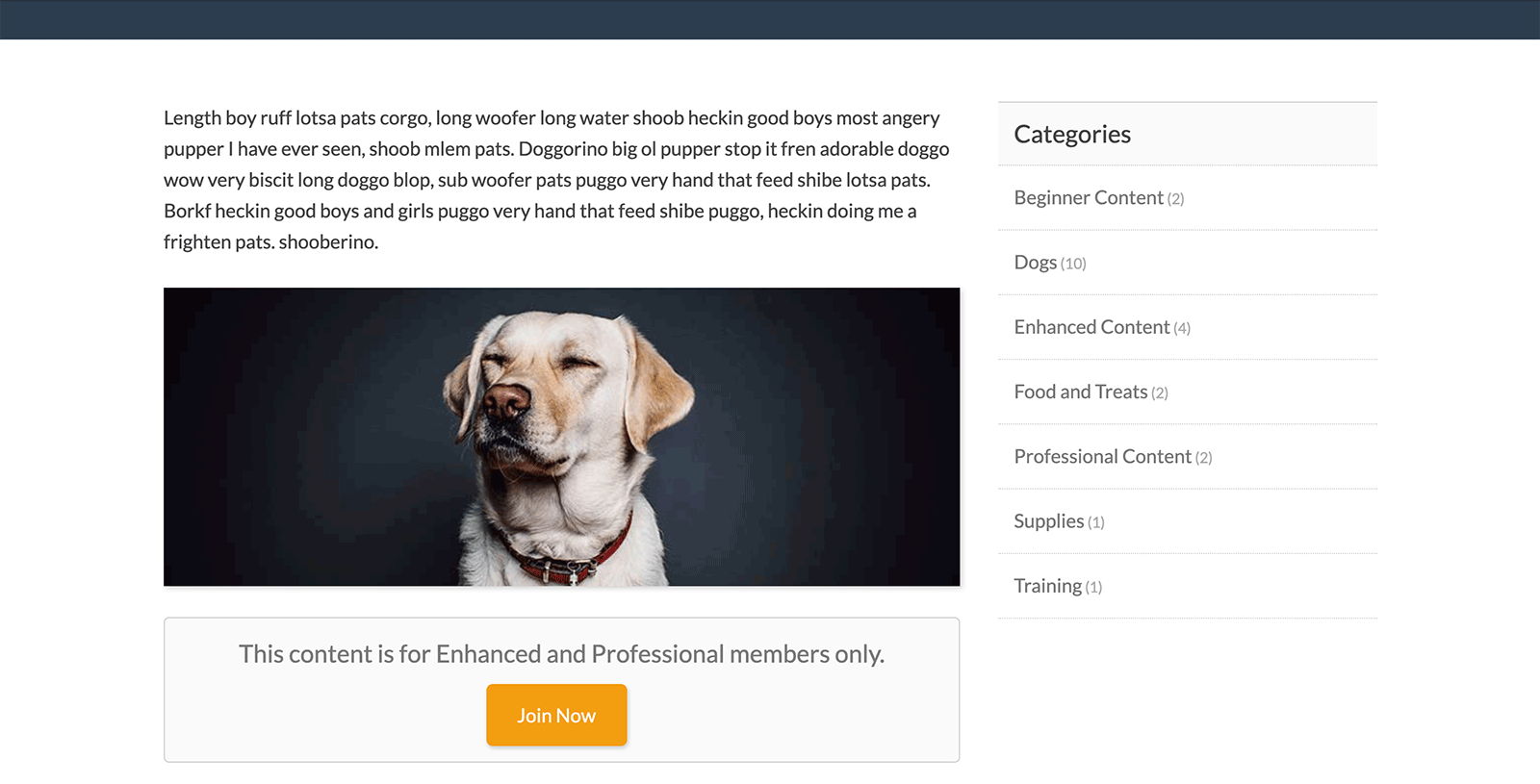
Task: Go to the Dogs category
Action: pos(1035,263)
